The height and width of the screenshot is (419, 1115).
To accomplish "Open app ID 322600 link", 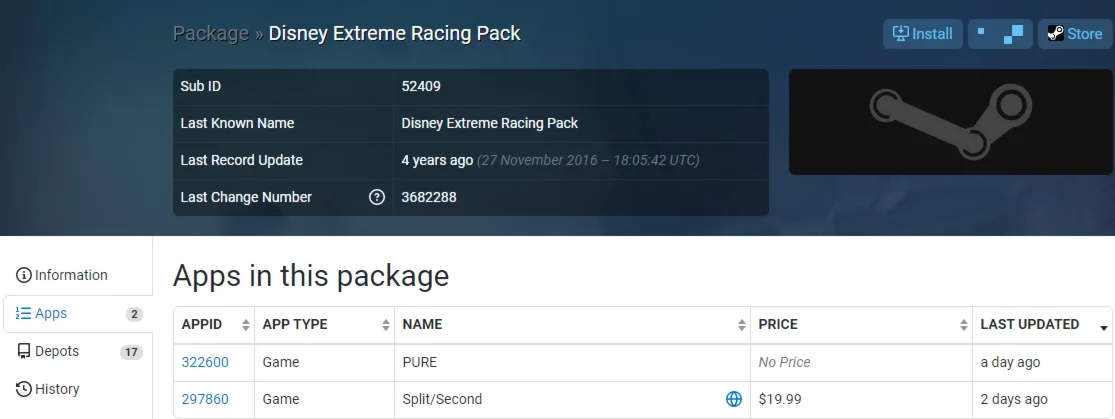I will 205,362.
